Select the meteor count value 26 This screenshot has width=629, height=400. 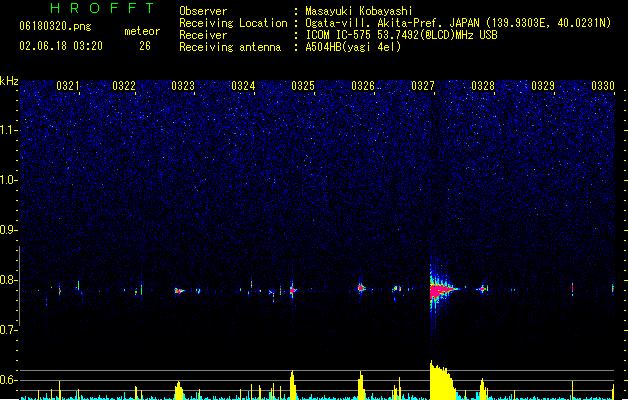145,46
